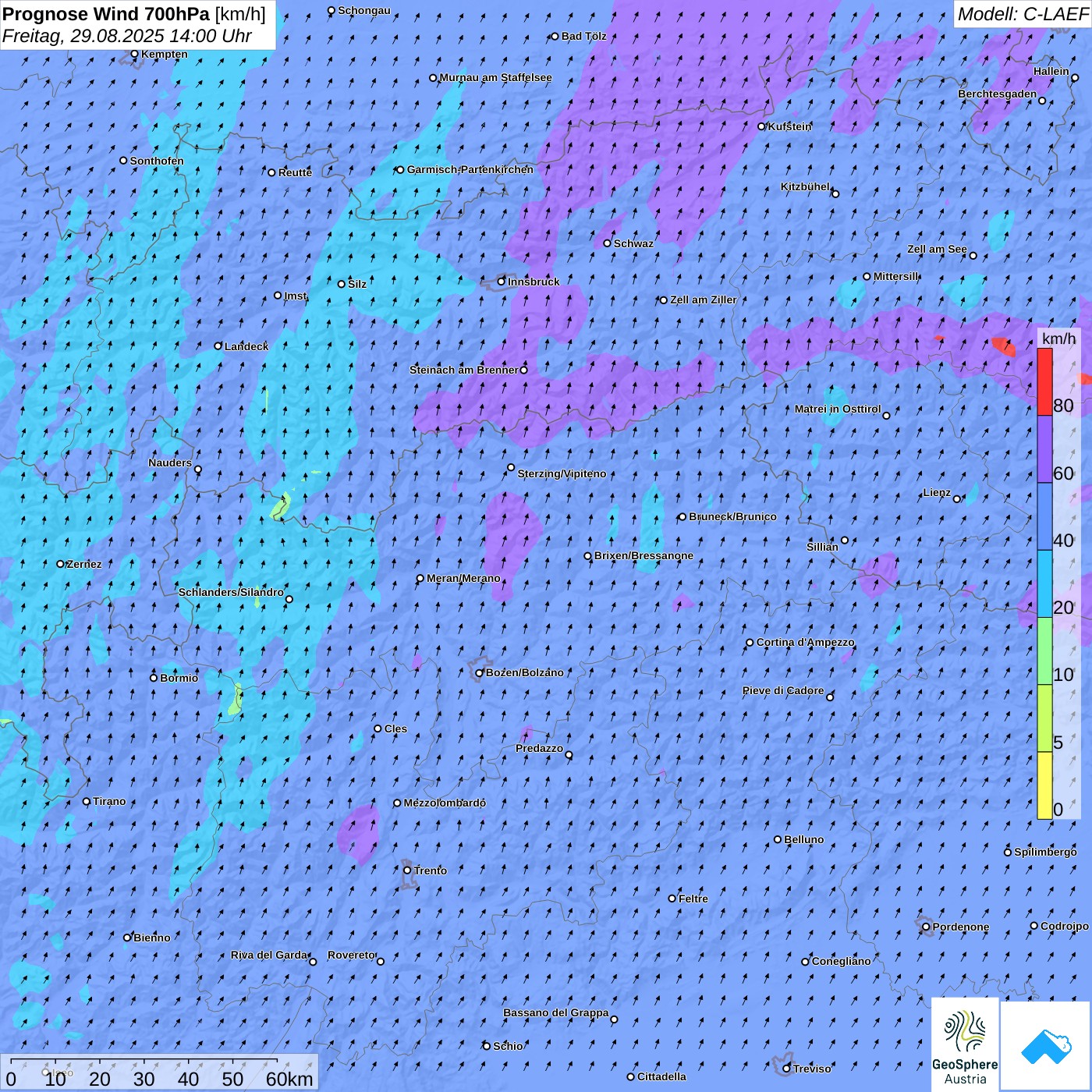This screenshot has height=1092, width=1092.
Task: Click the 'Cortina d'Ampezzo' label
Action: coord(805,642)
